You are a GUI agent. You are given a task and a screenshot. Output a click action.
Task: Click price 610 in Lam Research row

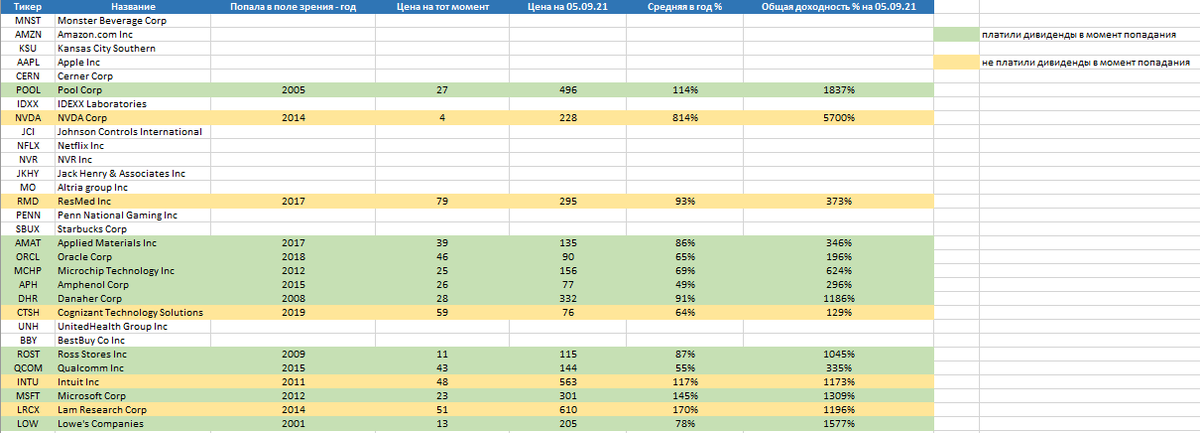[x=567, y=411]
